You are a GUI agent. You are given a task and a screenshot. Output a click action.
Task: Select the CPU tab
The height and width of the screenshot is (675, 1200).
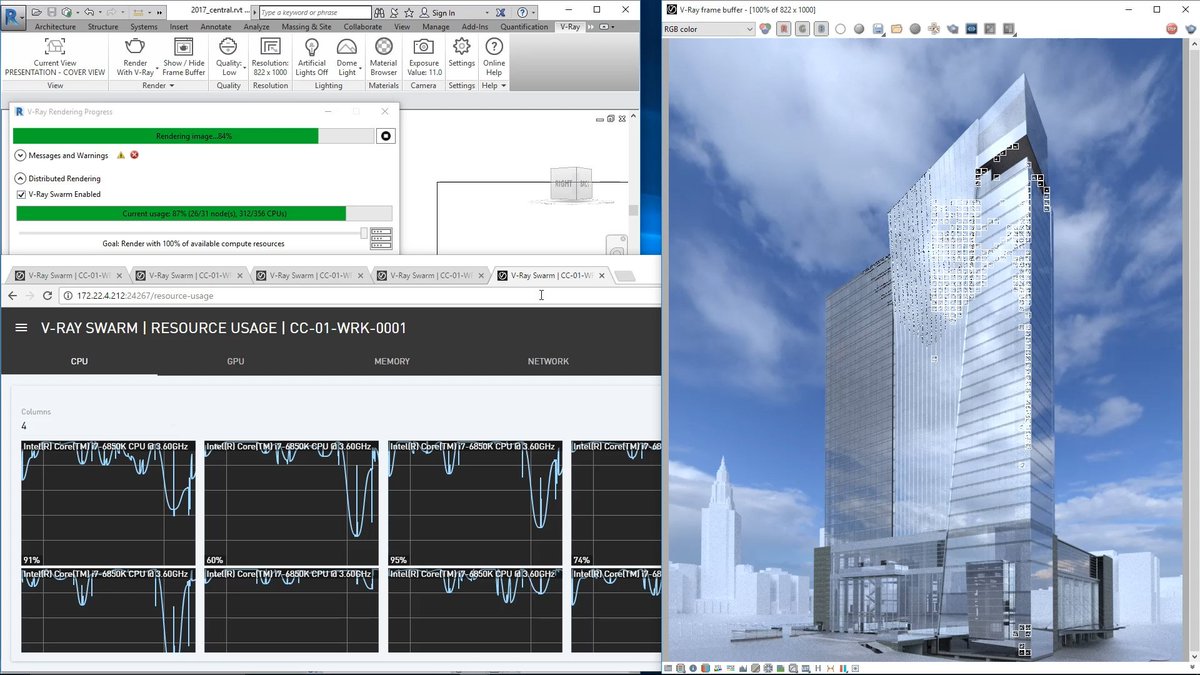click(79, 361)
